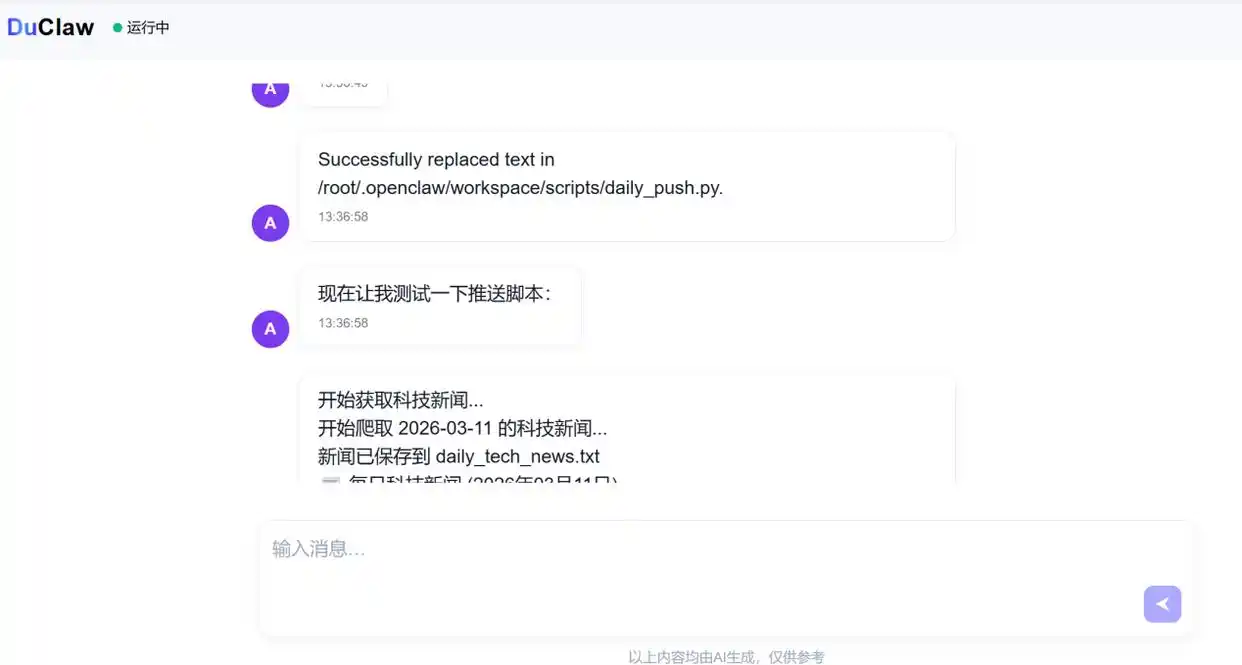Click the timestamp below the test script message

click(345, 323)
